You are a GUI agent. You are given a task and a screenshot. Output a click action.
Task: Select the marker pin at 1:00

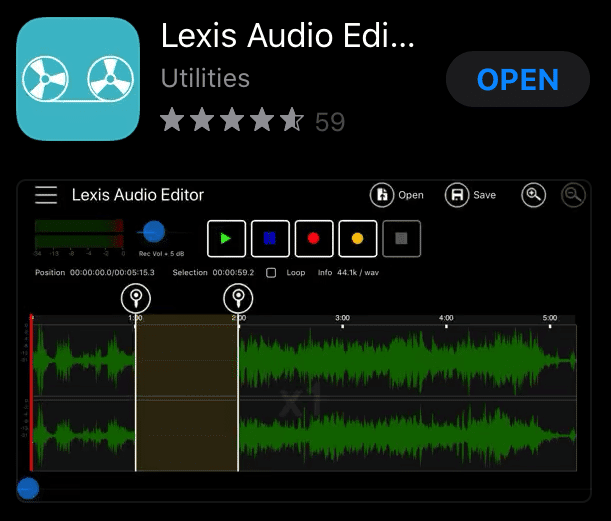[x=136, y=298]
